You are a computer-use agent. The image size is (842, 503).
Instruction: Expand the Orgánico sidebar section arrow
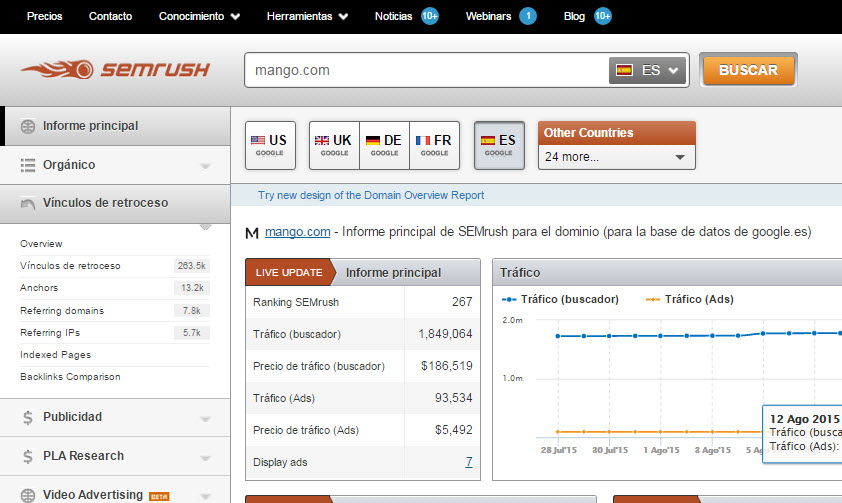click(205, 166)
